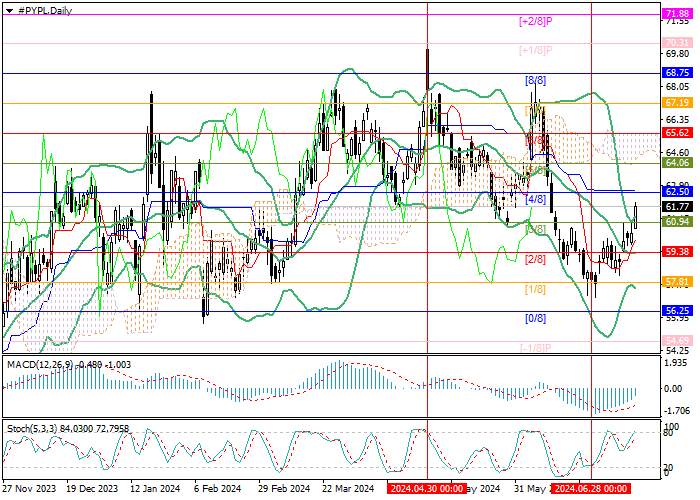Click the black 61.77 current price tag
This screenshot has width=700, height=500.
[677, 206]
